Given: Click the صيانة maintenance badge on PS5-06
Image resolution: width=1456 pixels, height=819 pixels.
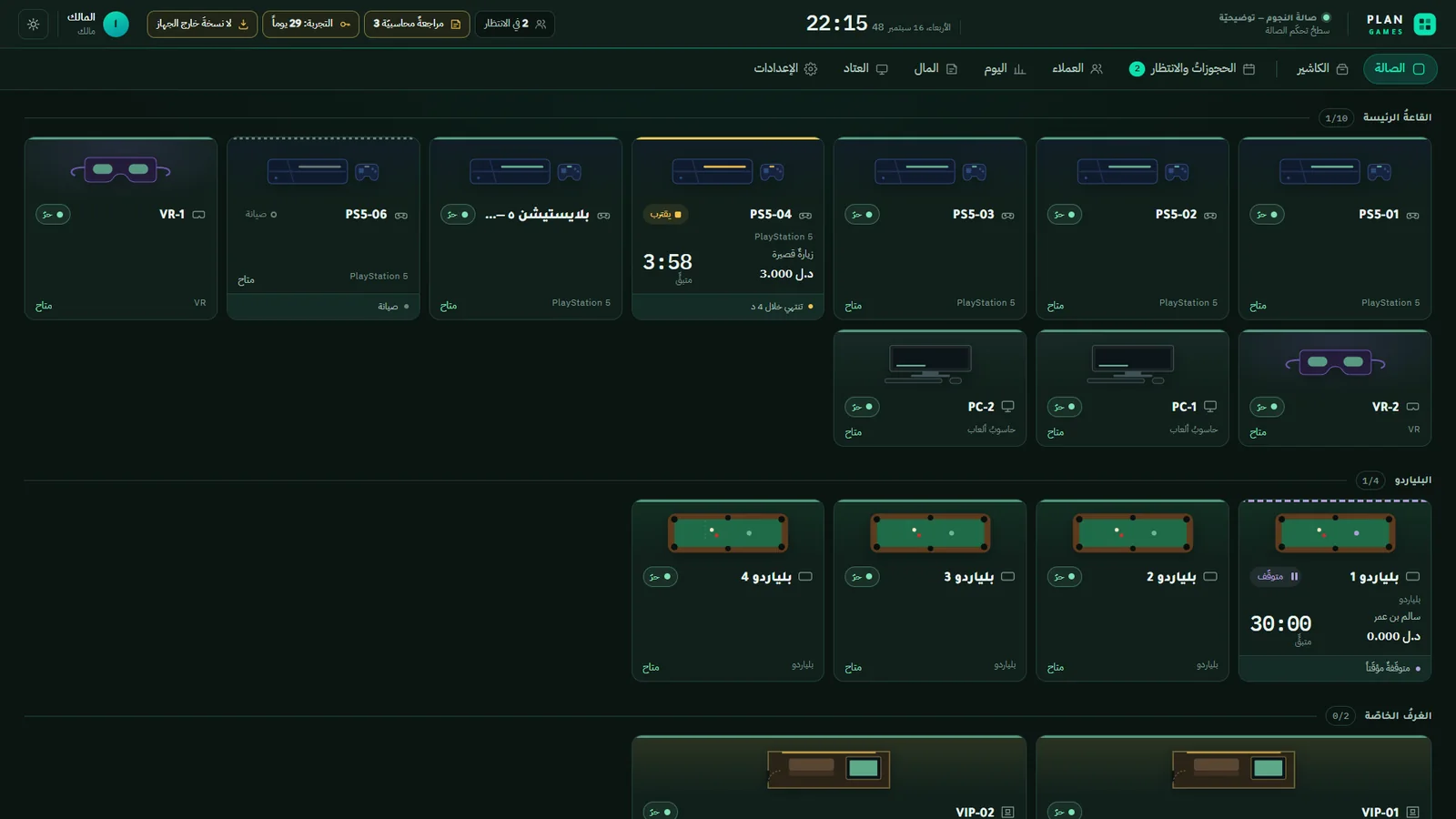Looking at the screenshot, I should click(261, 215).
